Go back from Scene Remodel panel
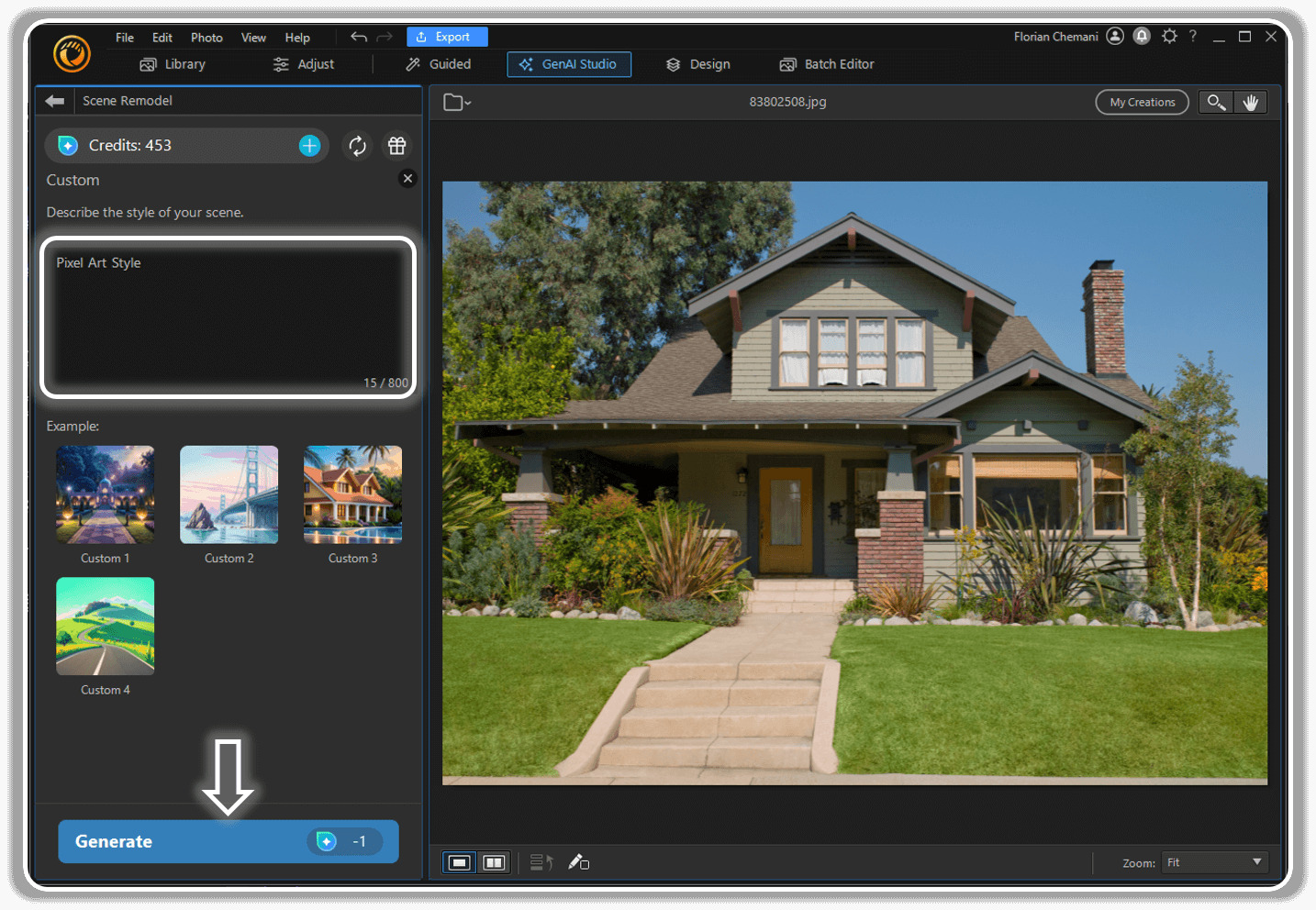 (55, 101)
